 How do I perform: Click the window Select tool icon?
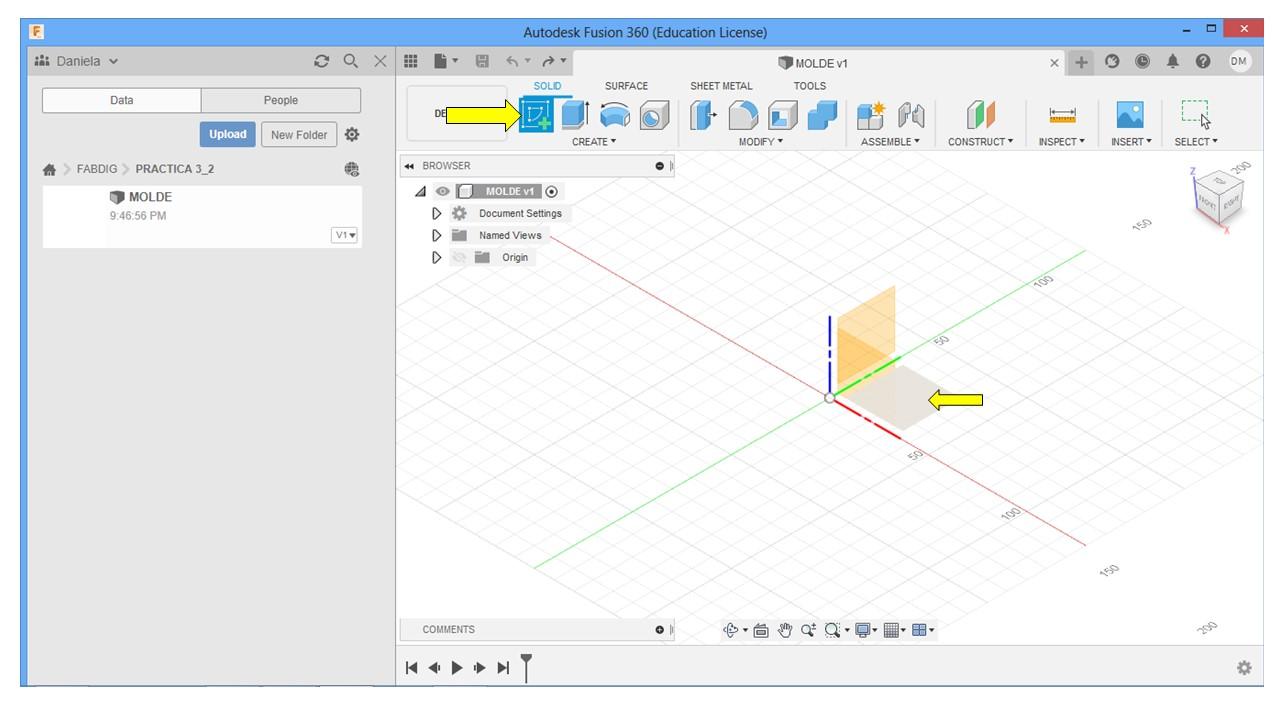1195,115
